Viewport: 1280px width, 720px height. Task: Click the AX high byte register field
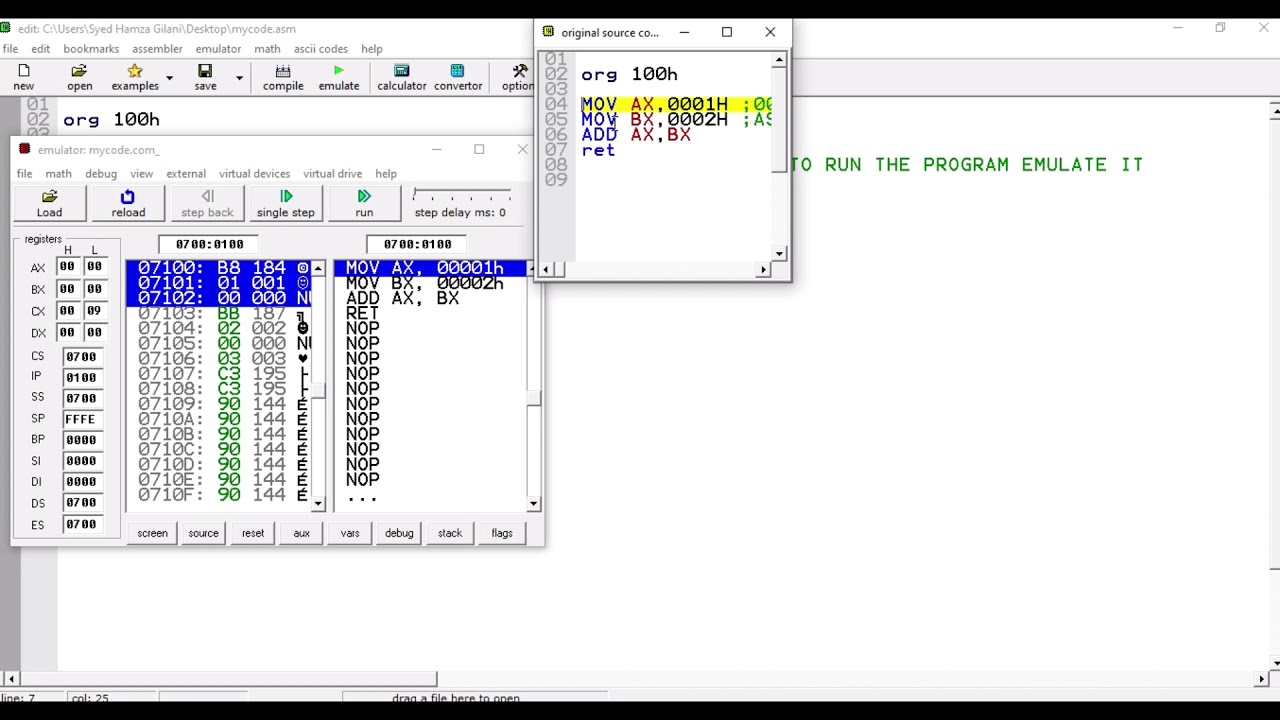[67, 267]
